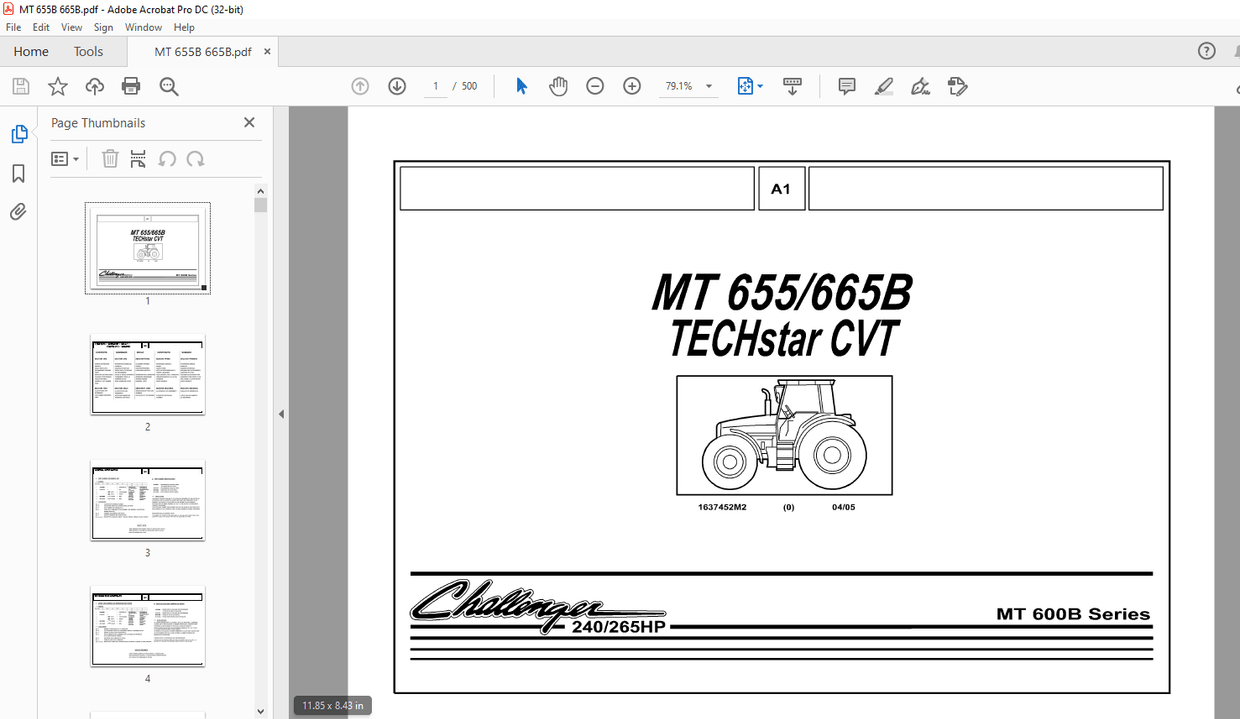
Task: Select the arrow selection tool
Action: (520, 86)
